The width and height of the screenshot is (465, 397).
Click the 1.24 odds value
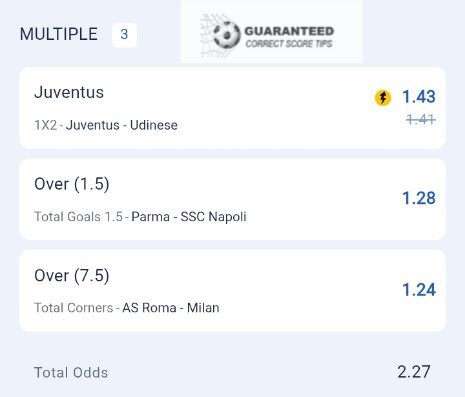pos(419,290)
